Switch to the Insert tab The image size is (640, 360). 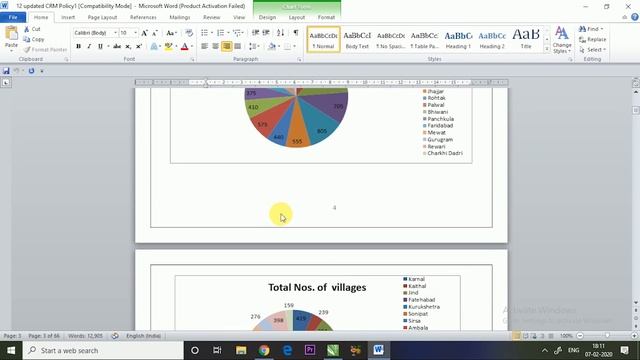point(68,17)
